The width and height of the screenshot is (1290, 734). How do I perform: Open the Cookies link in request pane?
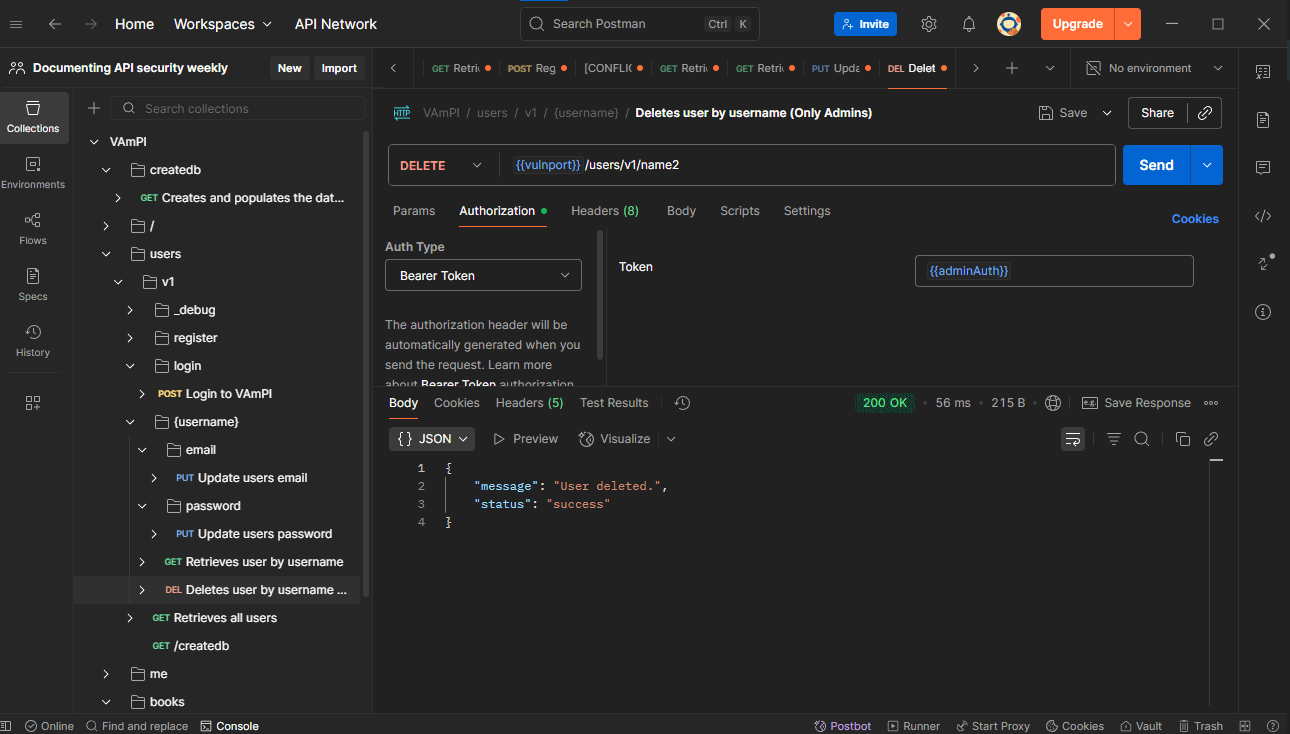click(1195, 219)
